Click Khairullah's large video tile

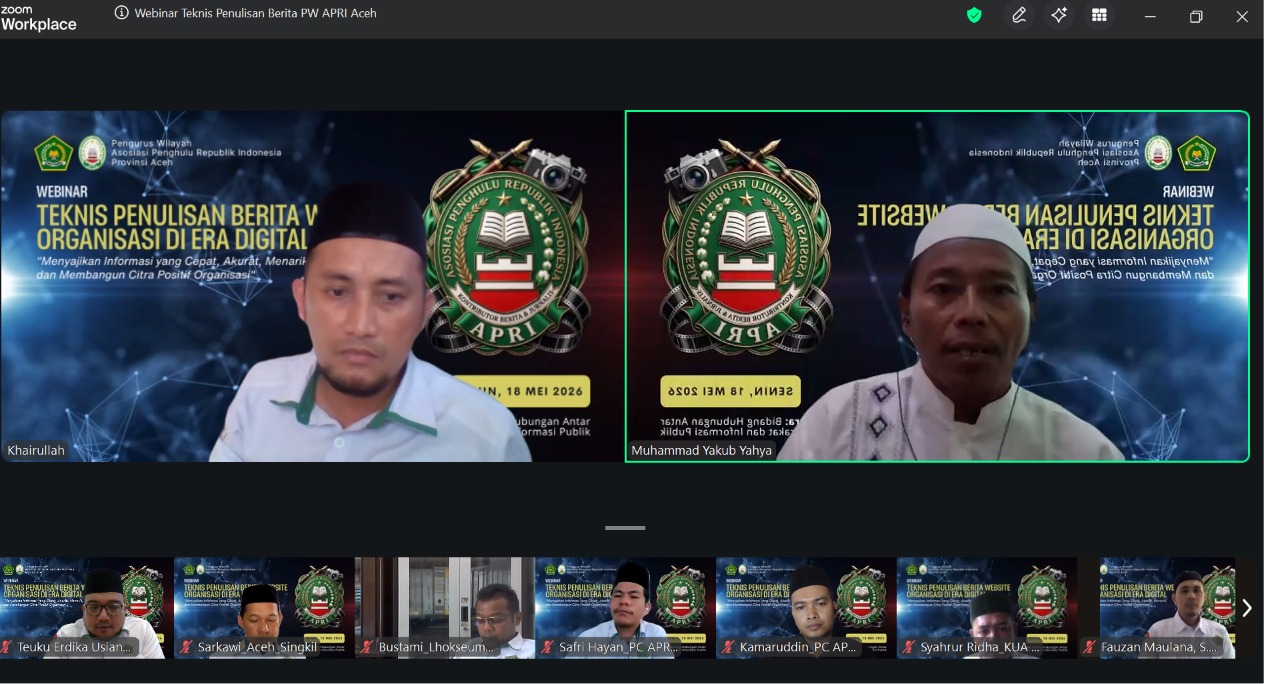click(312, 286)
